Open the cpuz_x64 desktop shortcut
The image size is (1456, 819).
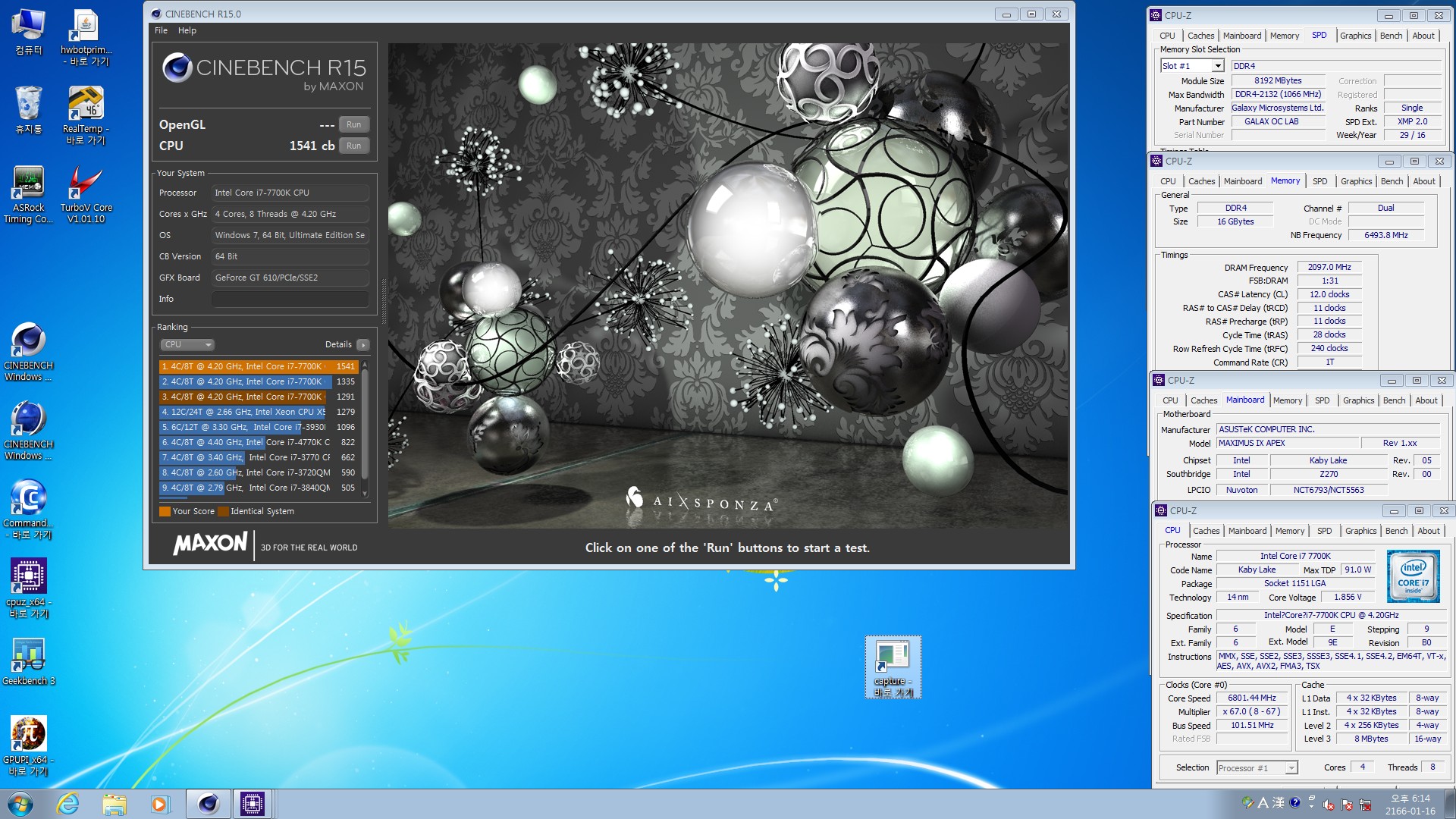click(28, 588)
